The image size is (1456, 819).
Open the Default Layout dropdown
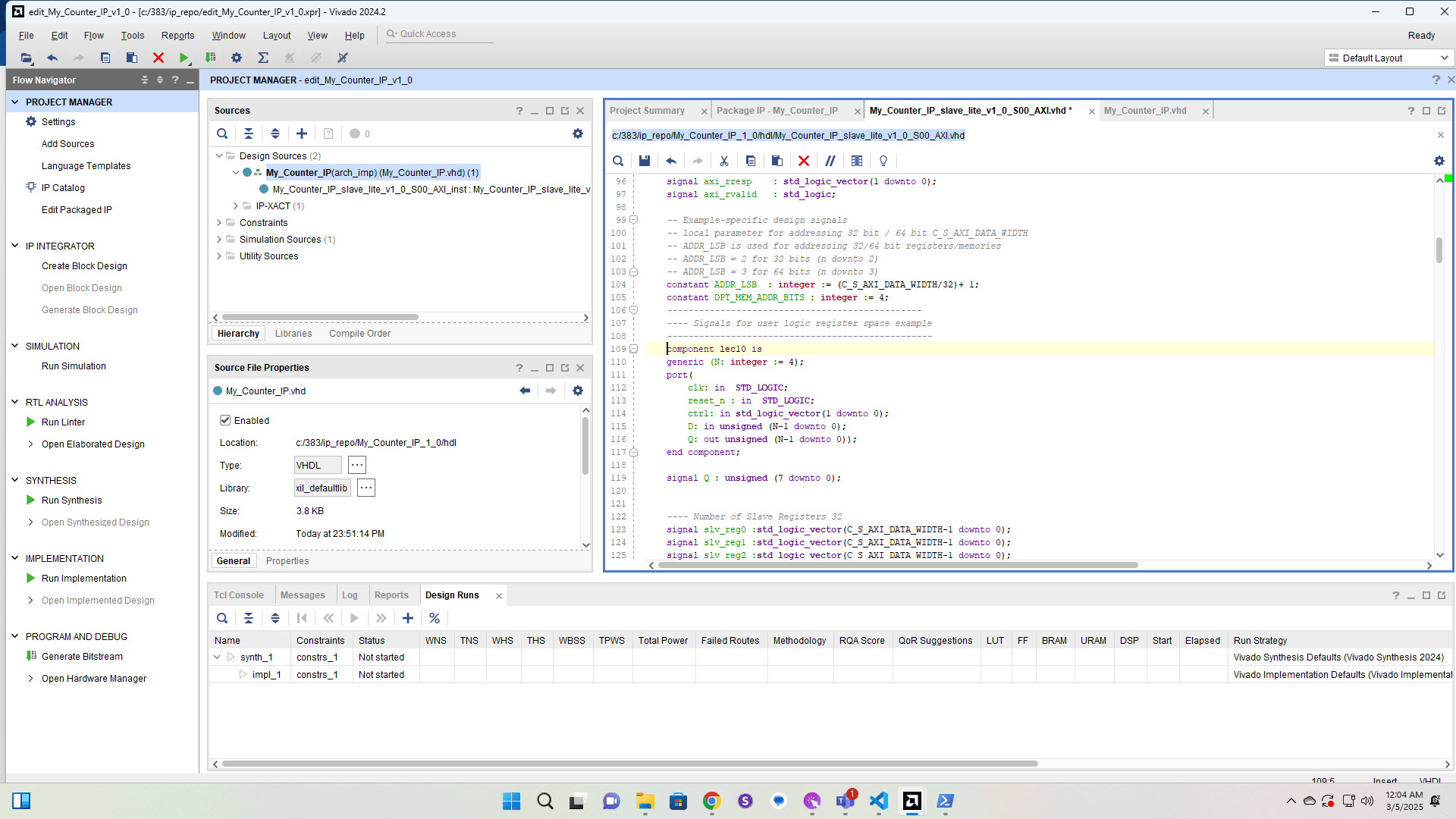click(1389, 58)
